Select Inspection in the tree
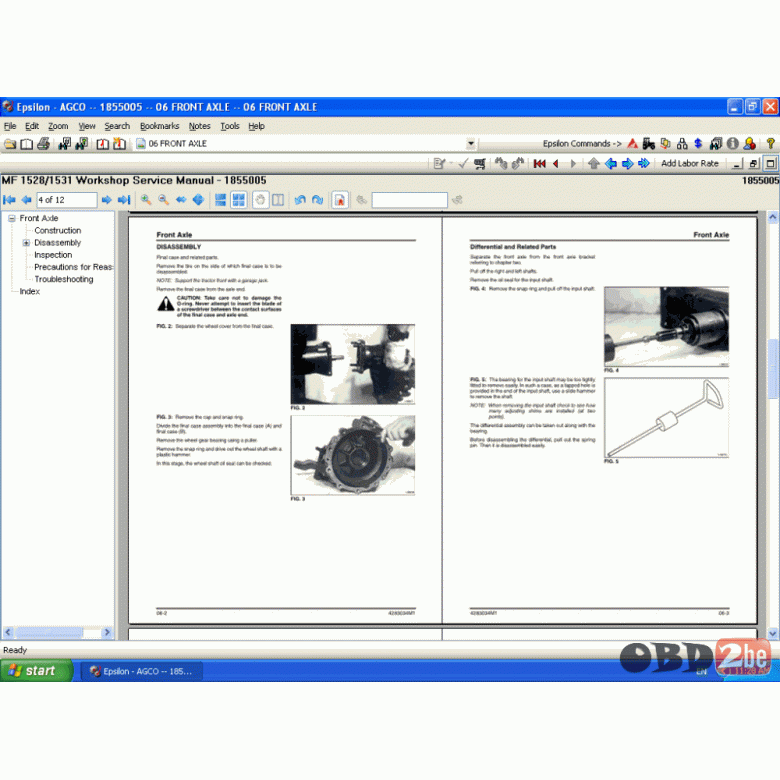This screenshot has height=780, width=780. [x=53, y=255]
